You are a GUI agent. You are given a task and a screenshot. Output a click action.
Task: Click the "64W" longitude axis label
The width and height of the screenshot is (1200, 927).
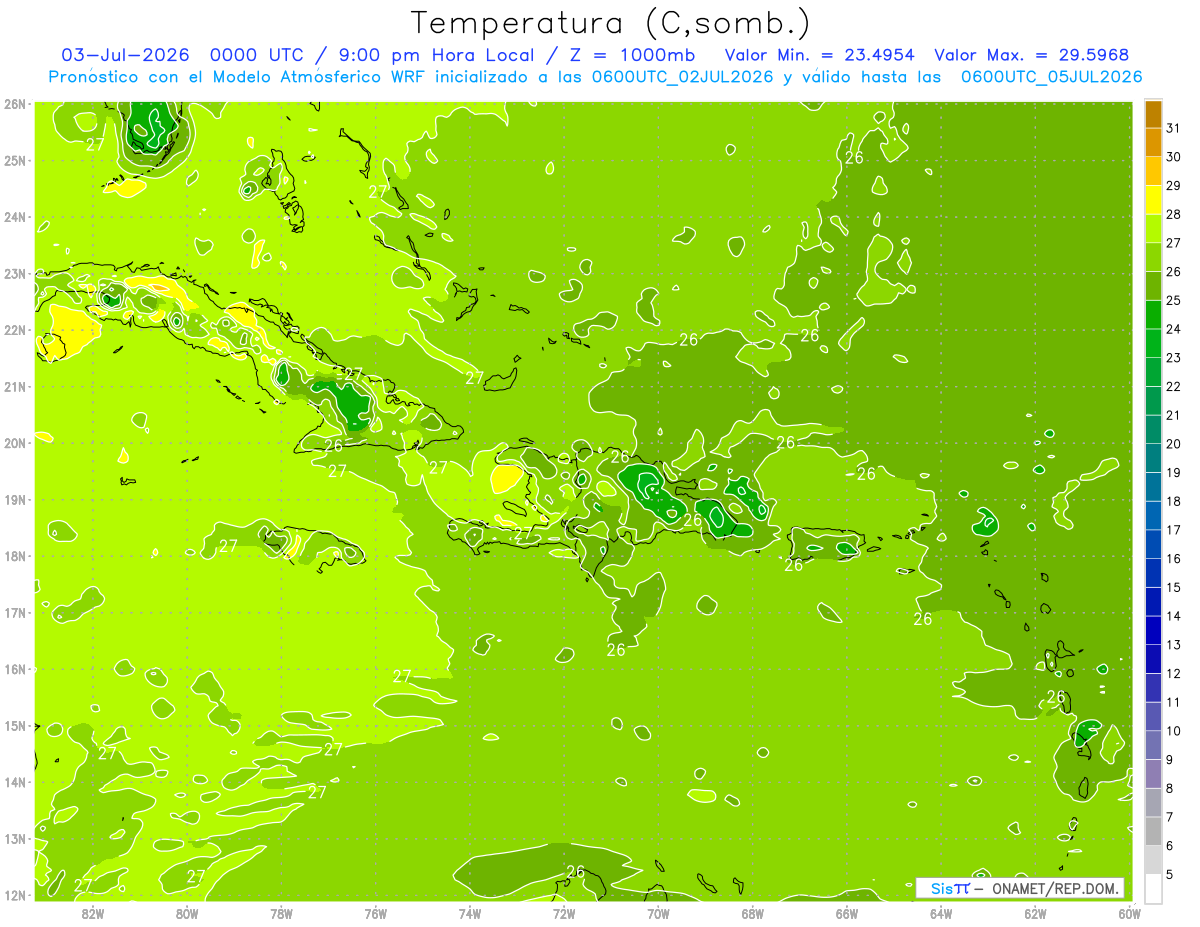click(x=941, y=913)
